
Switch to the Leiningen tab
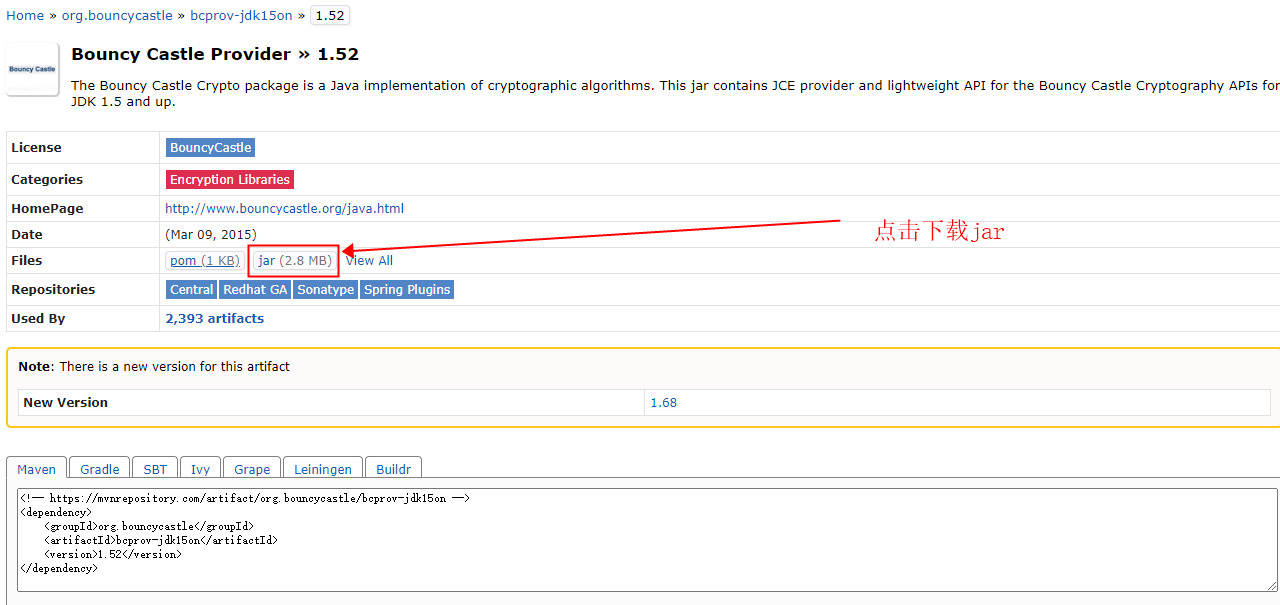tap(322, 469)
